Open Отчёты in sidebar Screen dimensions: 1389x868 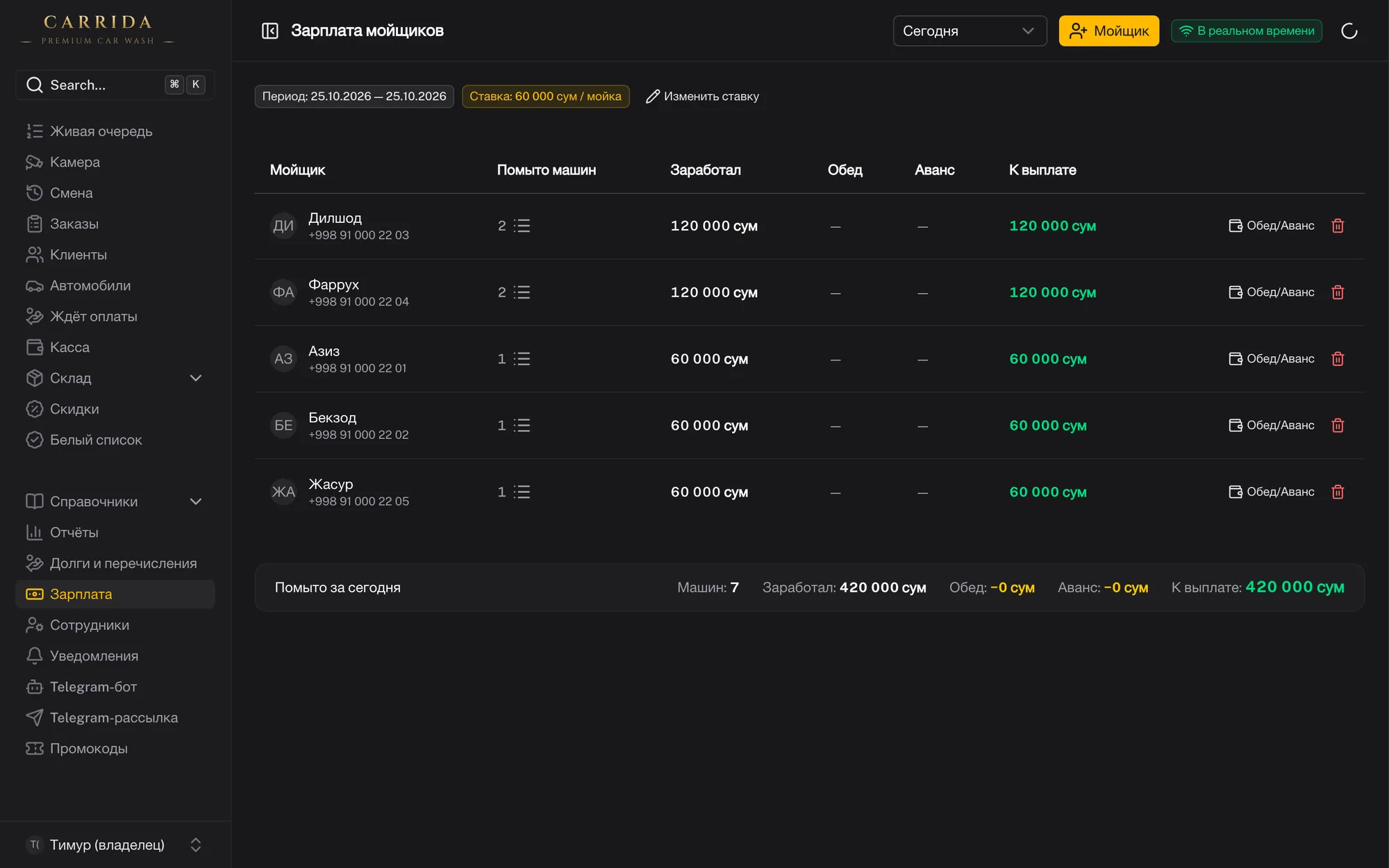pos(115,533)
